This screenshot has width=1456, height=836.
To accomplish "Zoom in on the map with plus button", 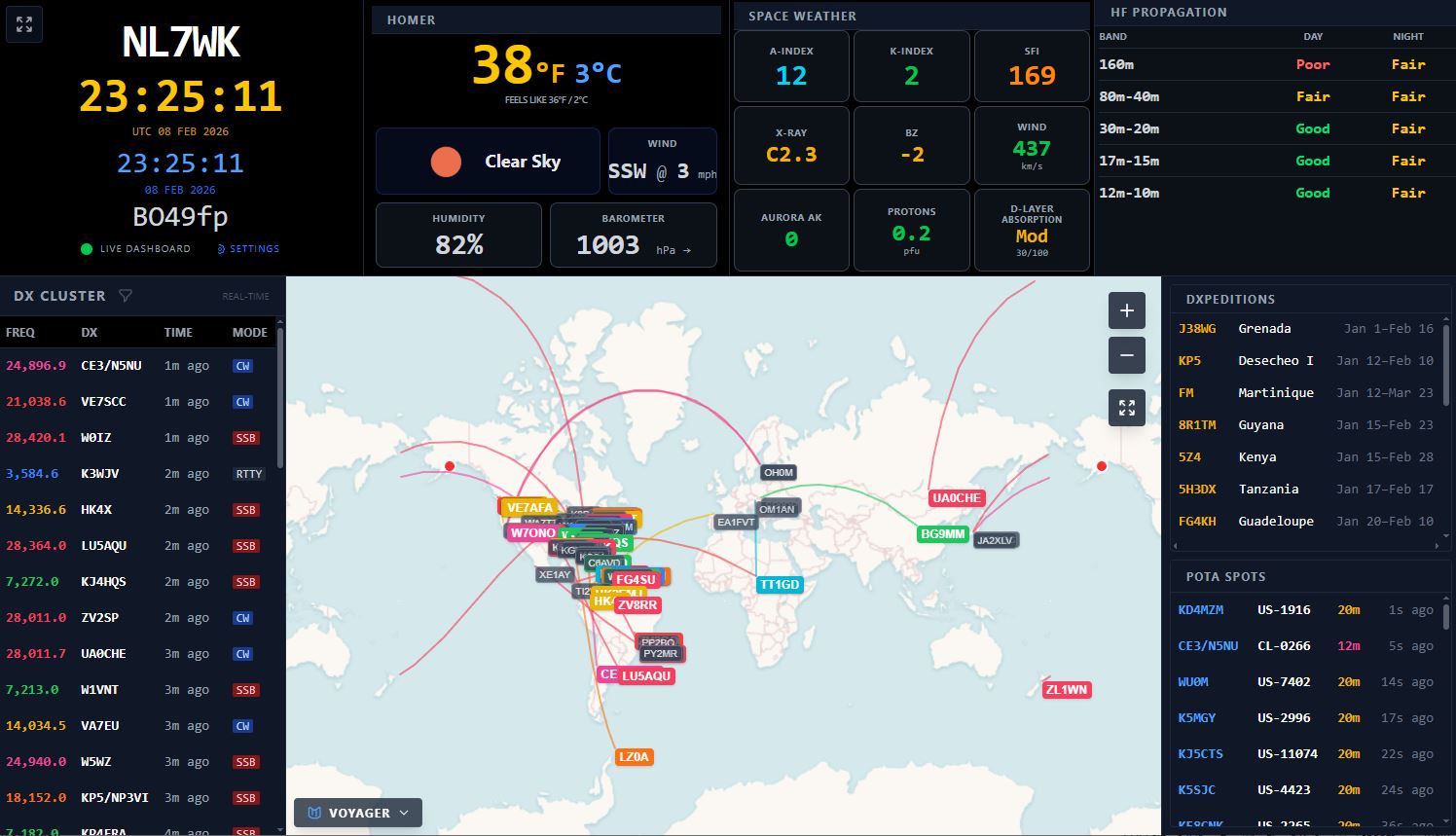I will [1126, 310].
